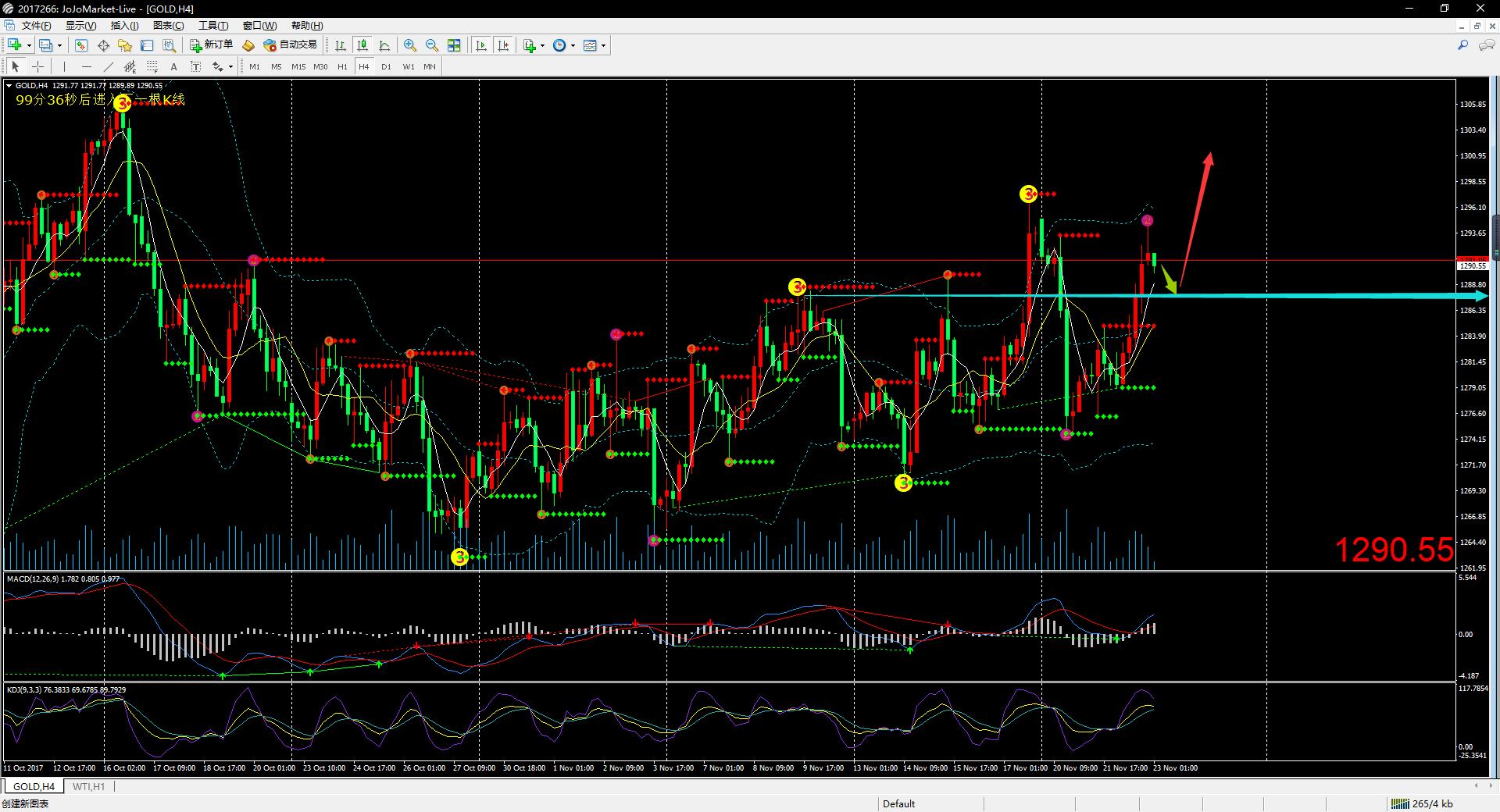
Task: Open the templates dropdown arrow
Action: coord(603,45)
